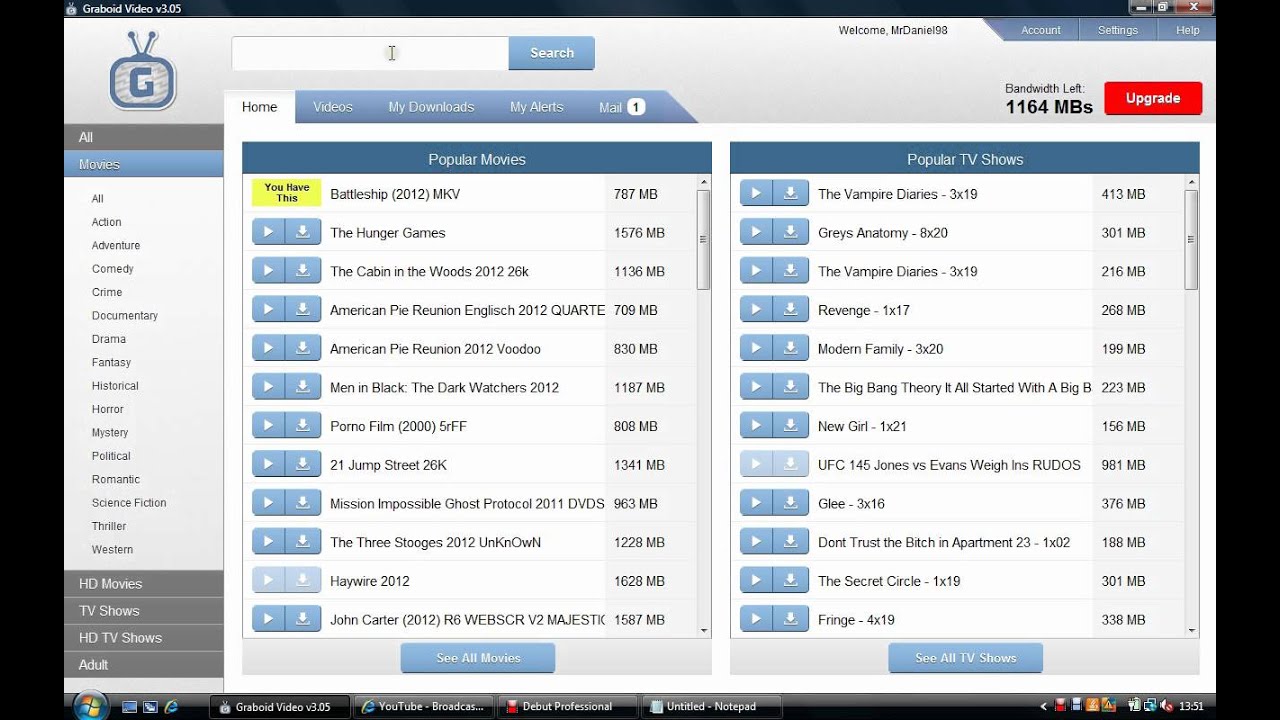Click the Popular Movies scrollbar down arrow
Viewport: 1280px width, 720px height.
(704, 631)
